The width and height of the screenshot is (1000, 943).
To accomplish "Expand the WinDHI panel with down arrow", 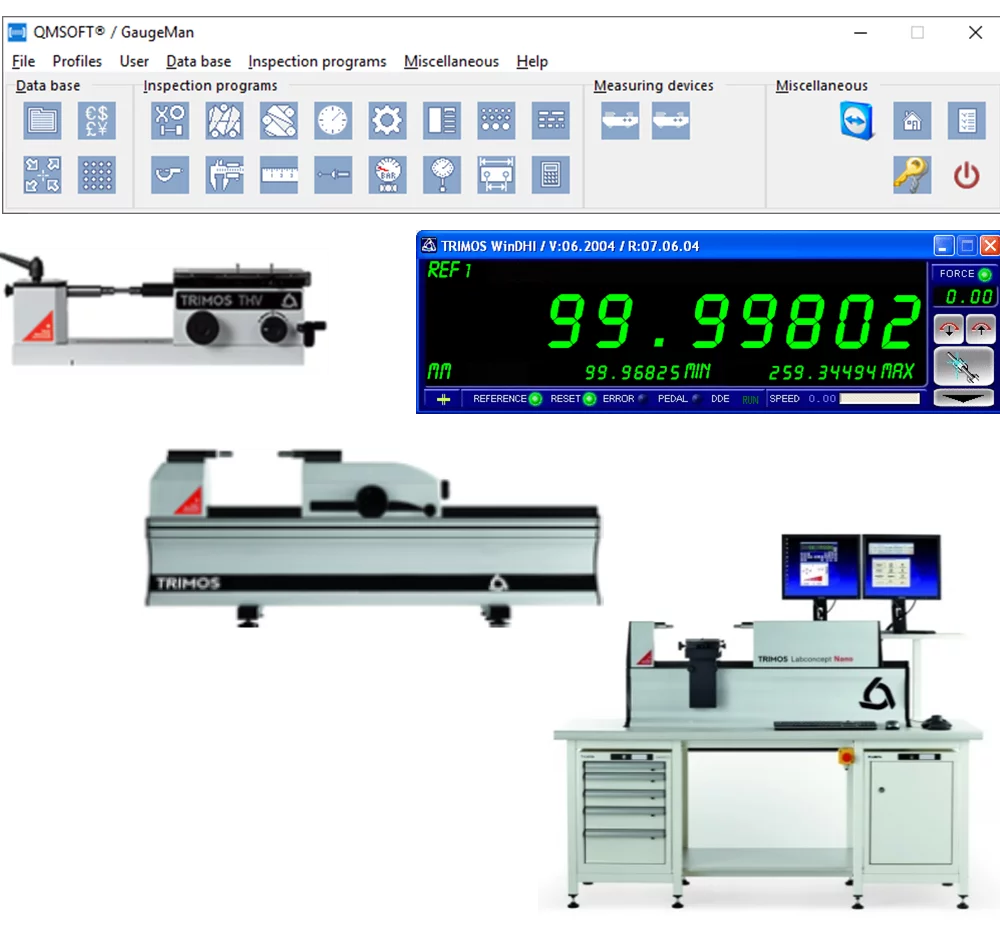I will 963,398.
